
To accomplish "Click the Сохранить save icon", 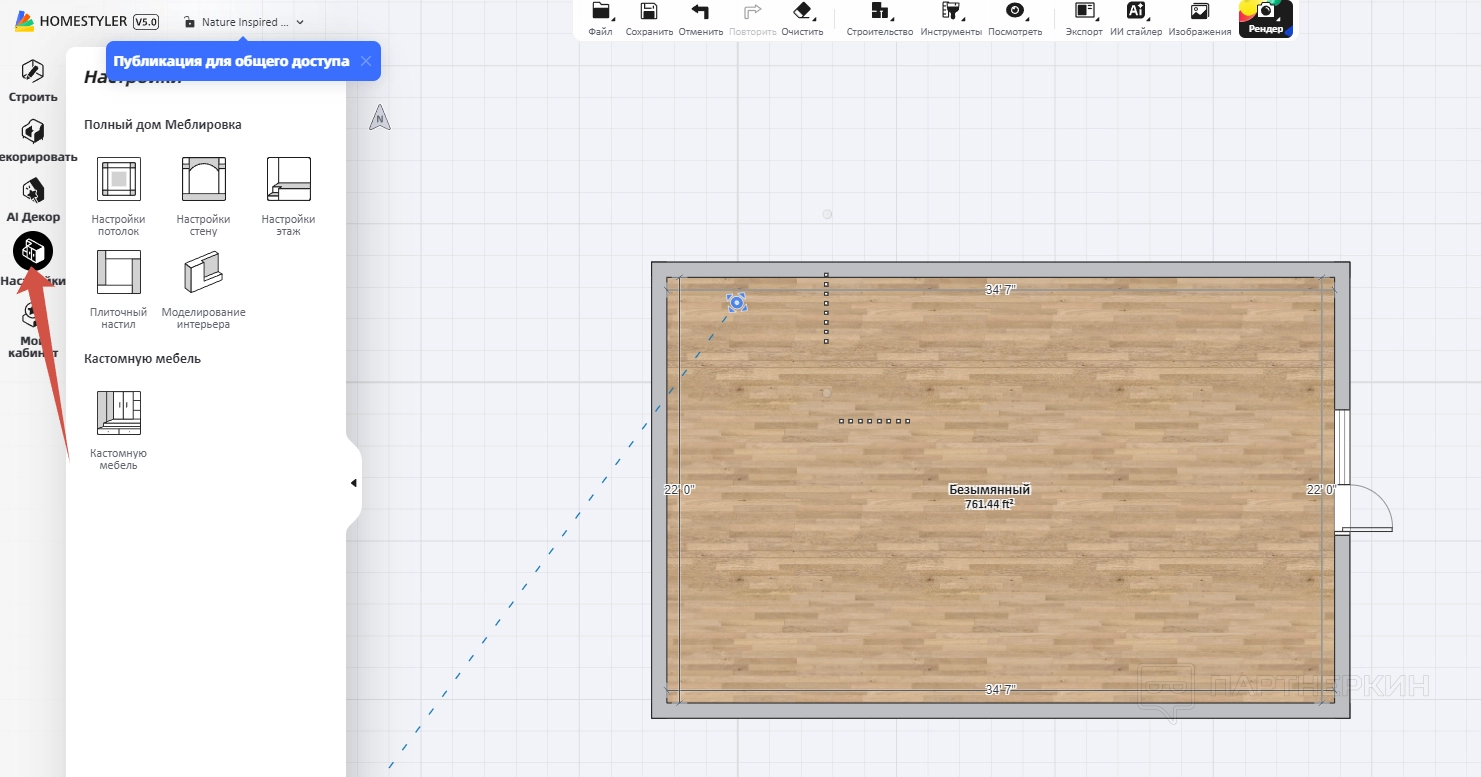I will click(x=649, y=12).
